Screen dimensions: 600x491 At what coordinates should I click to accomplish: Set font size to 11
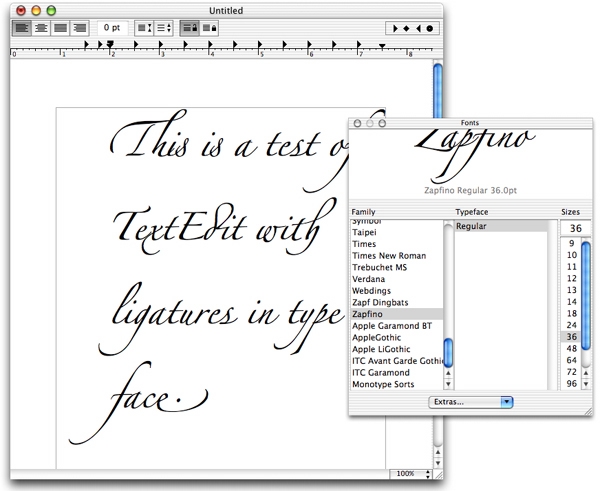[571, 267]
